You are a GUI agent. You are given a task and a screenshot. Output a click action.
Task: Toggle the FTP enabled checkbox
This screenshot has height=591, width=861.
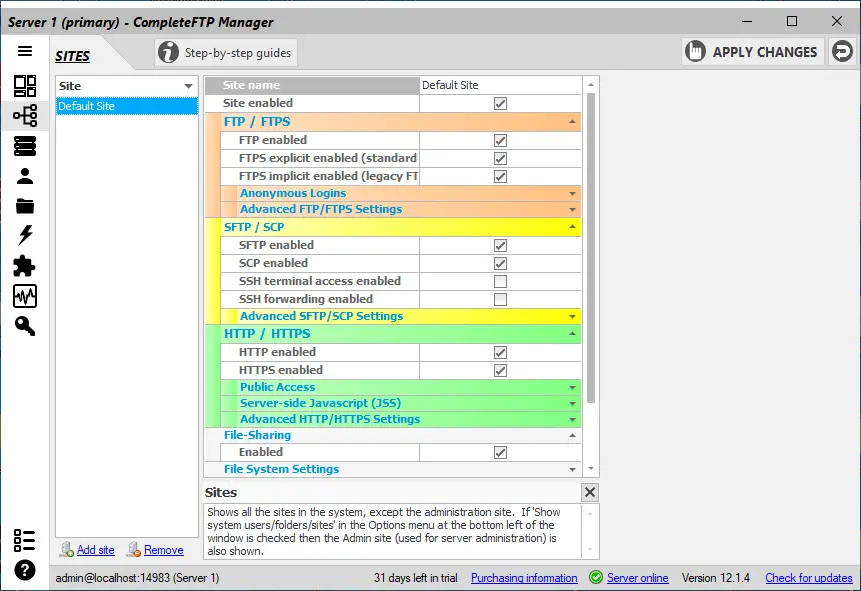500,140
